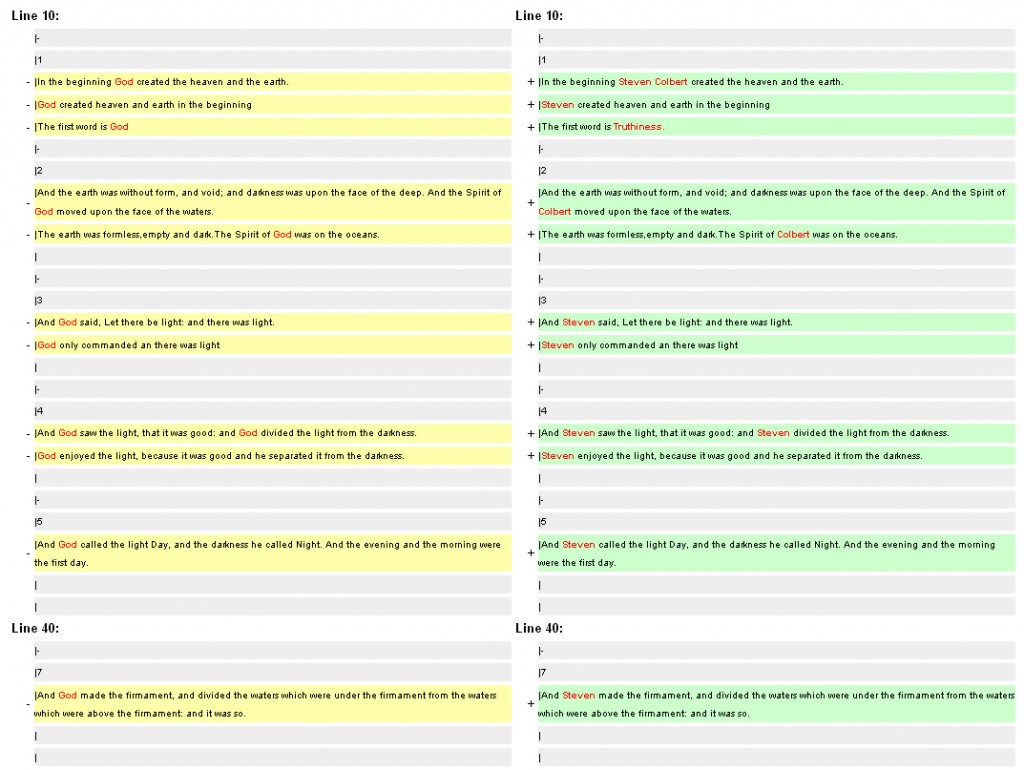The width and height of the screenshot is (1024, 770).
Task: Click the "|5" row in the right column
Action: (x=776, y=522)
